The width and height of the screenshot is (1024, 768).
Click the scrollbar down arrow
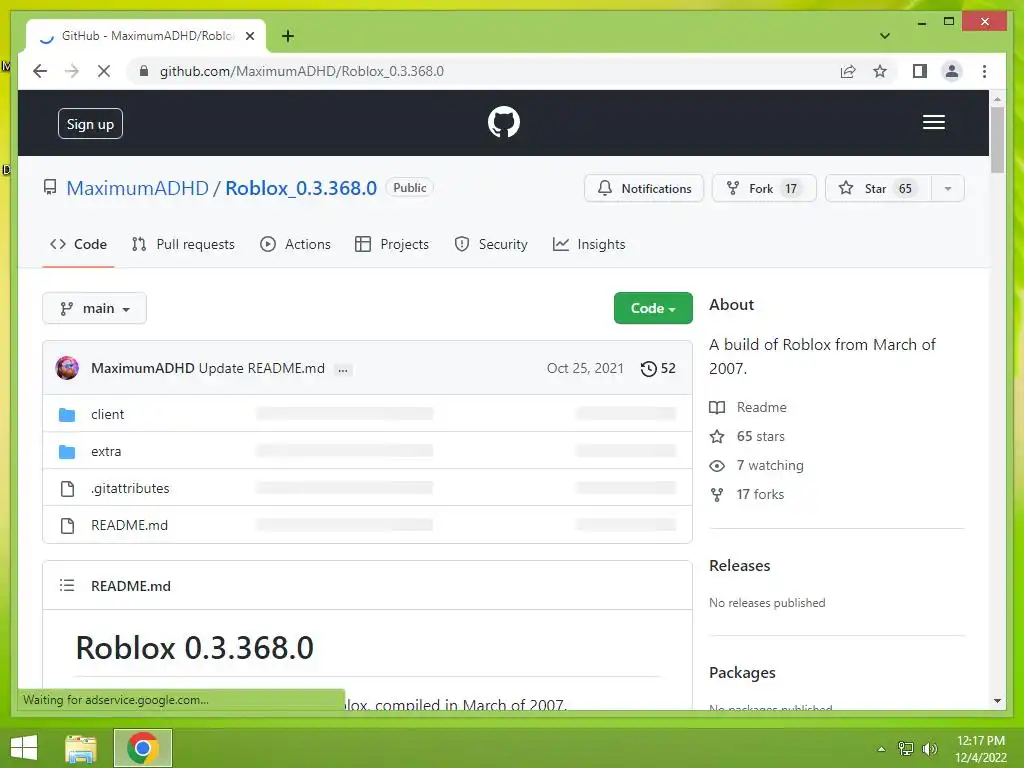pos(997,701)
